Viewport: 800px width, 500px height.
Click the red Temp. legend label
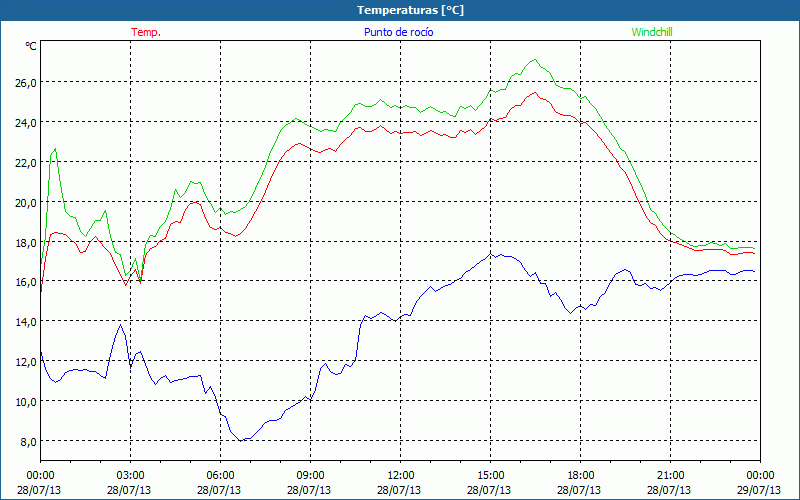click(x=146, y=32)
